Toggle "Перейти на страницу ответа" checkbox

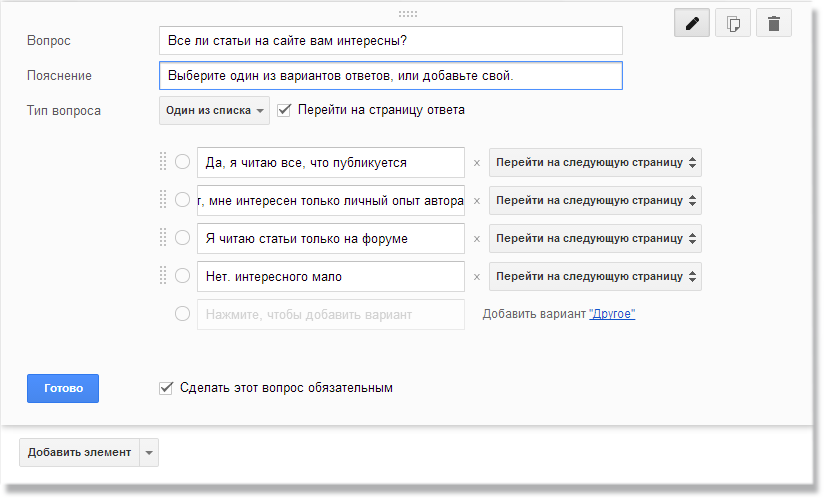tap(284, 110)
